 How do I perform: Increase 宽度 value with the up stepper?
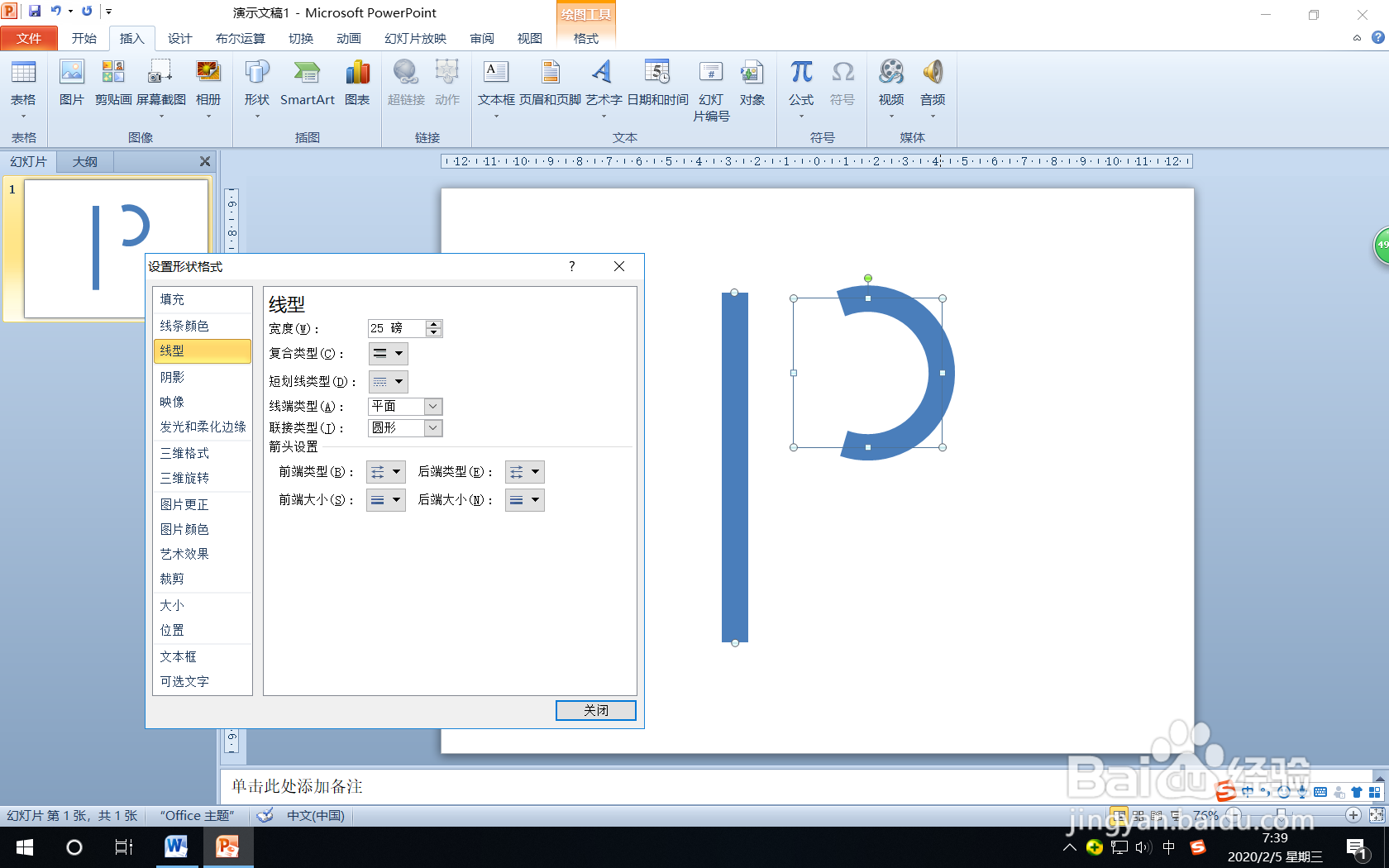pos(433,323)
